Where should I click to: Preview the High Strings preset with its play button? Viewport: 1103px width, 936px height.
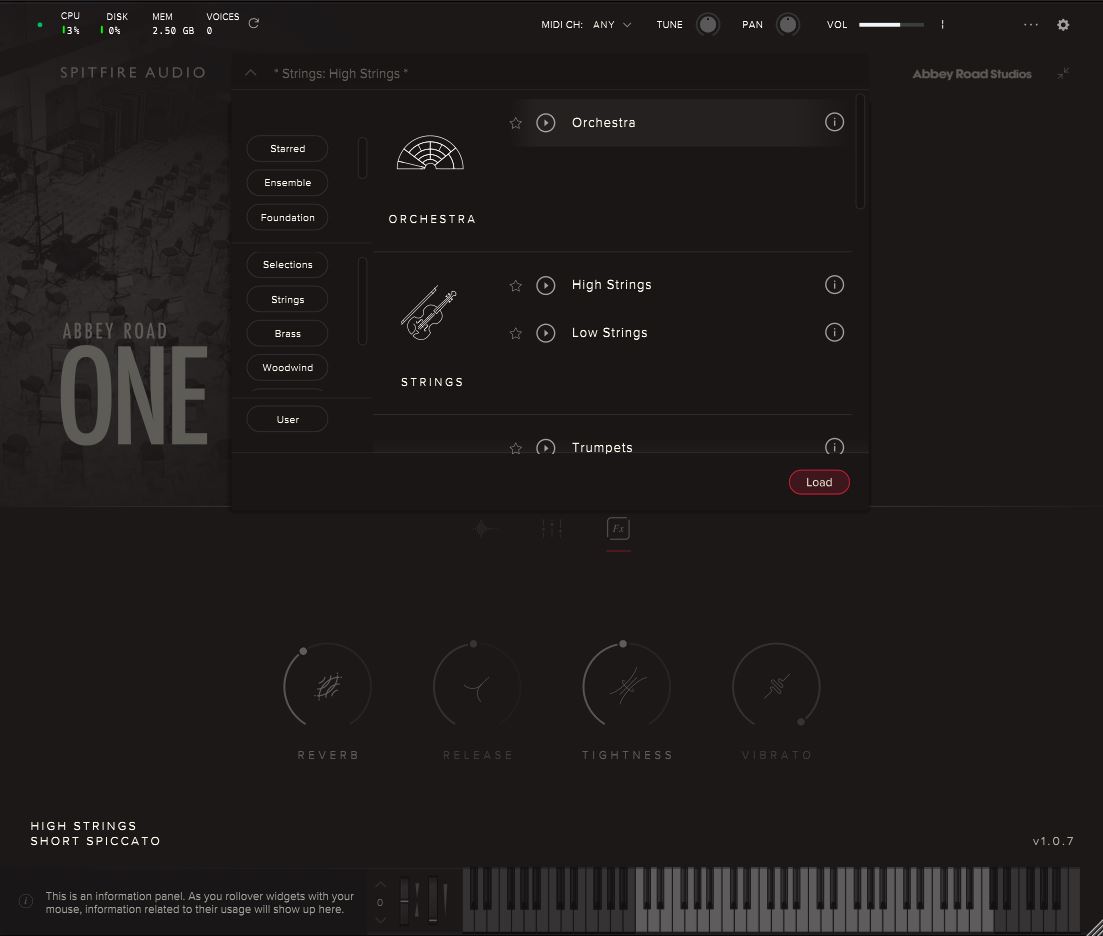coord(546,285)
